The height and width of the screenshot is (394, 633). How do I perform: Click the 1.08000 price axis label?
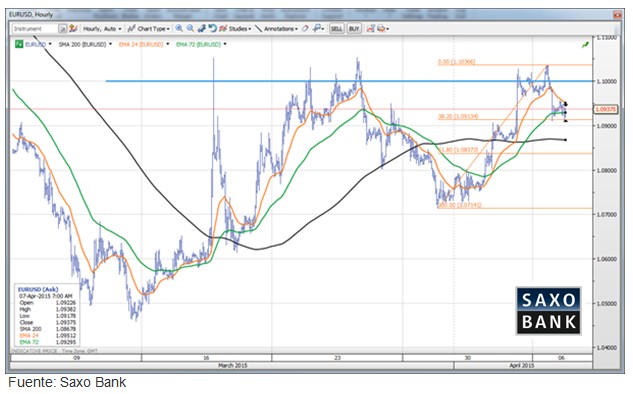(x=607, y=170)
